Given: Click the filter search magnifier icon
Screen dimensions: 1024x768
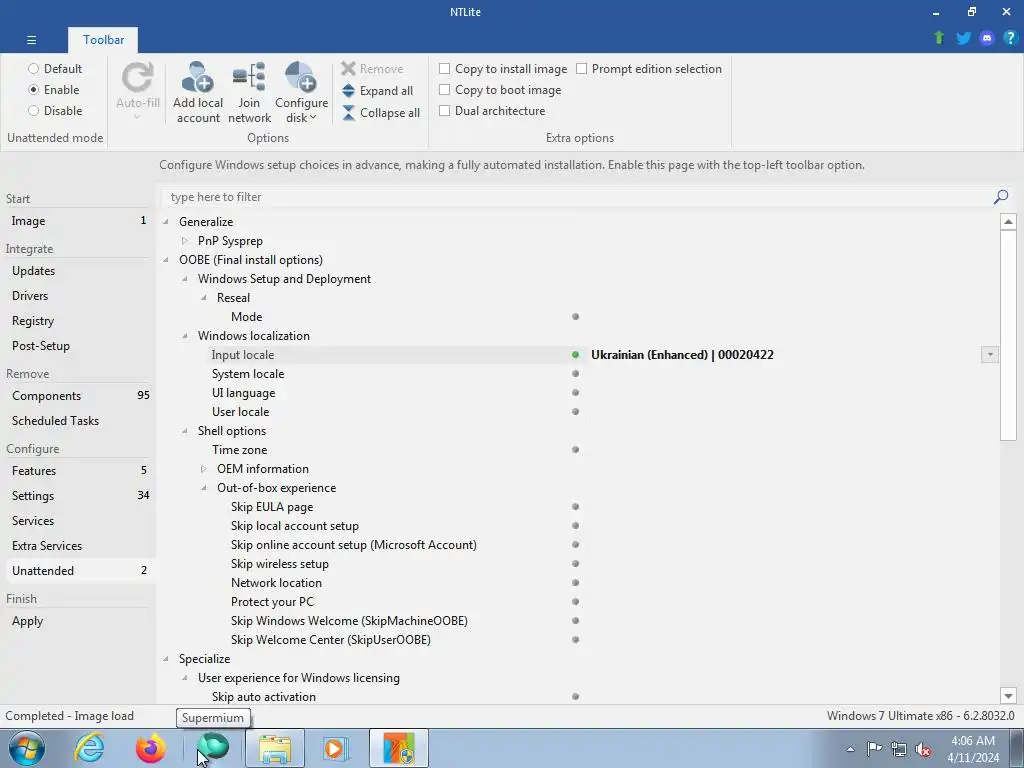Looking at the screenshot, I should 1000,197.
